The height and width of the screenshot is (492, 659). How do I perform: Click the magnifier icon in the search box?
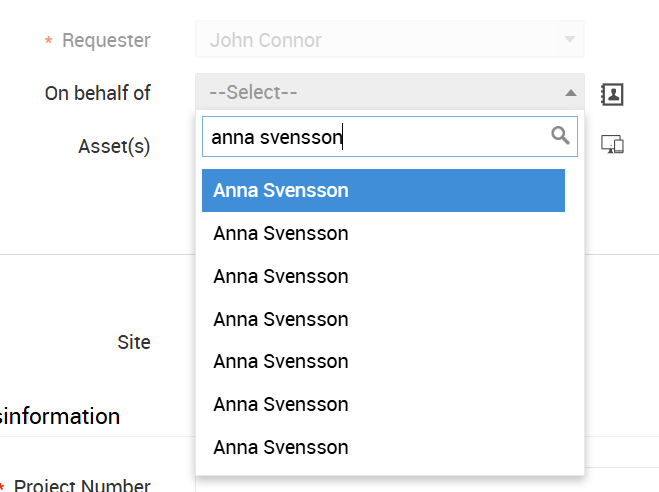coord(560,136)
